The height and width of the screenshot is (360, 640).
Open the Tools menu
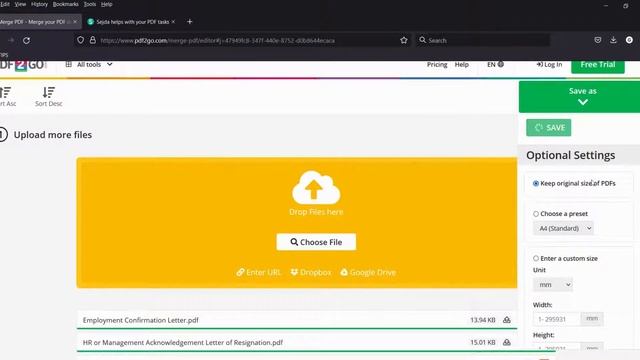tap(89, 4)
